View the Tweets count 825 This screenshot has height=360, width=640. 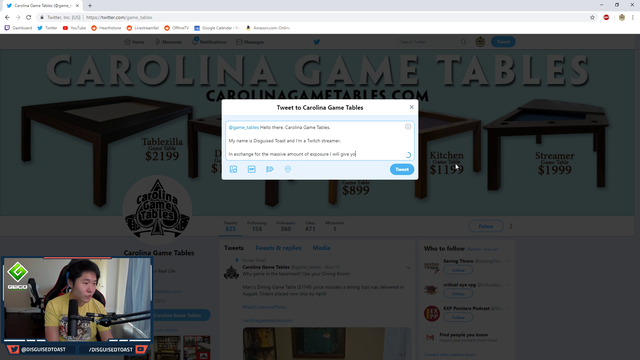pos(231,226)
